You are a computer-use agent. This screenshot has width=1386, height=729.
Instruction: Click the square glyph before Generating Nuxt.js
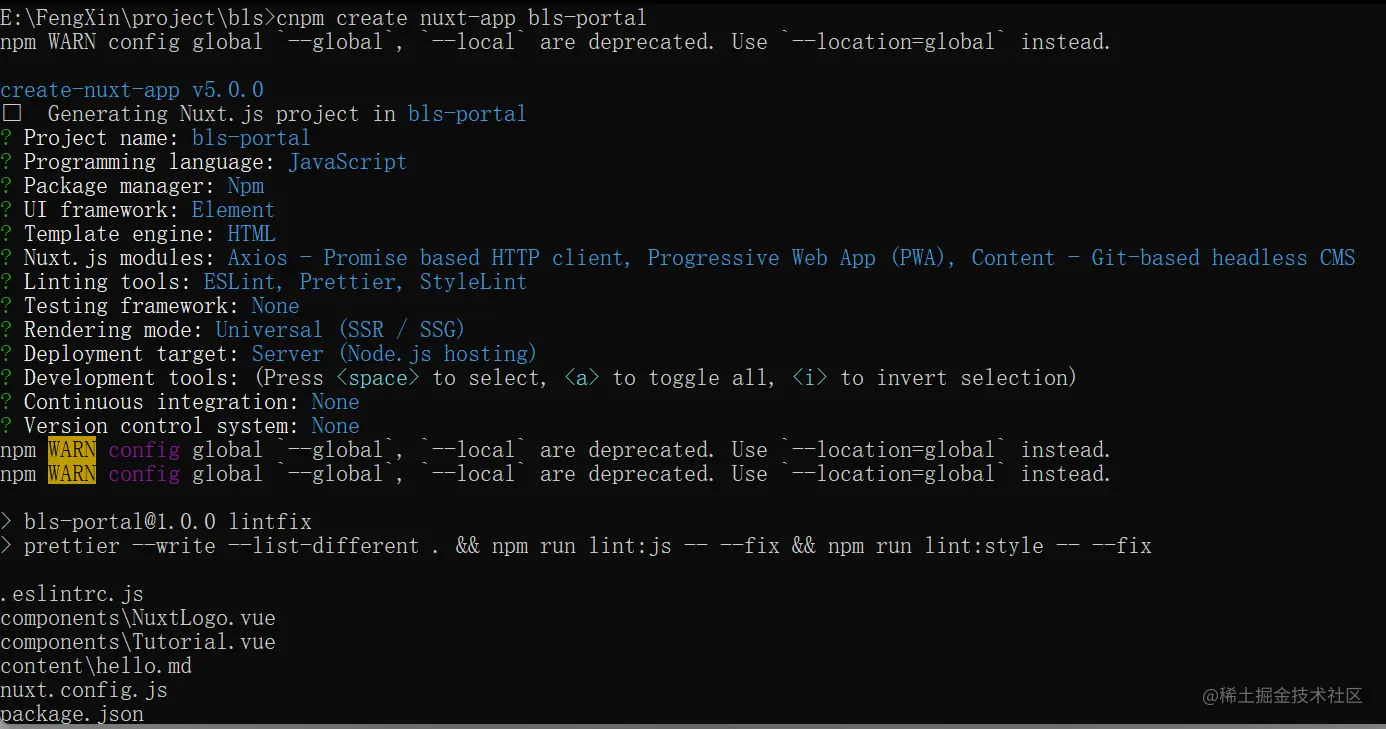(12, 114)
